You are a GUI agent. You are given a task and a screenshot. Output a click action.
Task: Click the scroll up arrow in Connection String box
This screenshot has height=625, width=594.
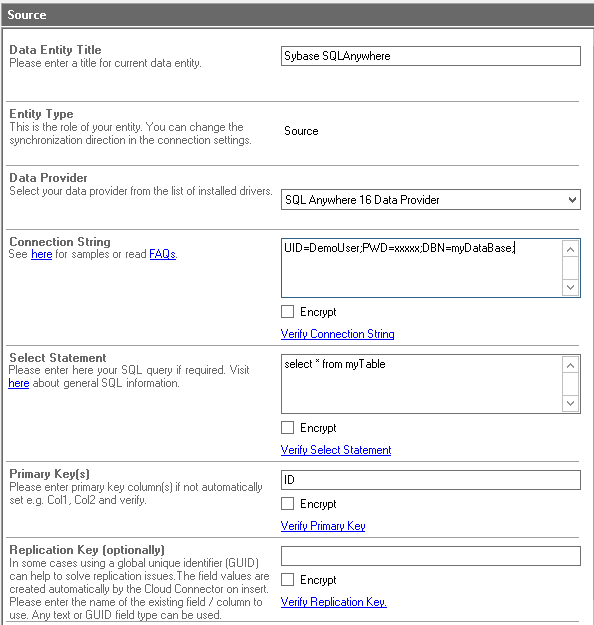pyautogui.click(x=570, y=250)
